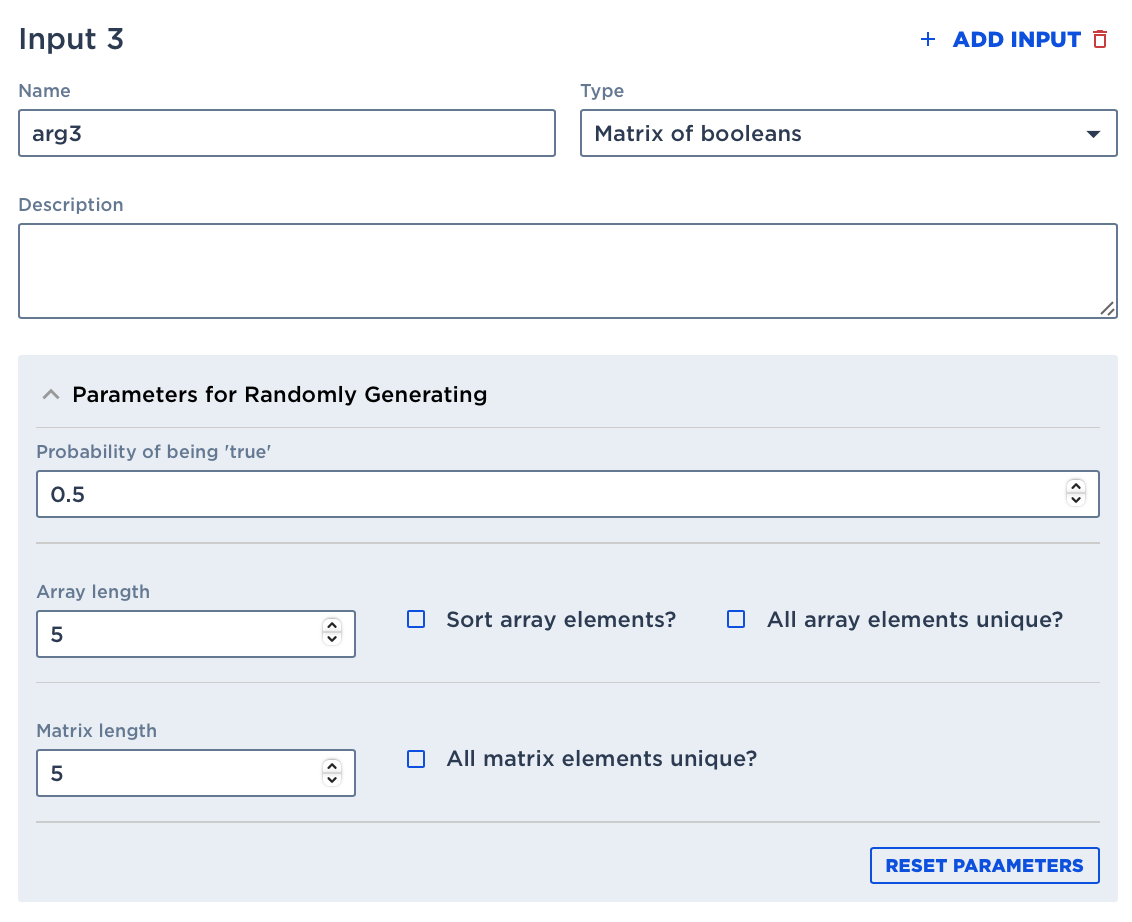Increment Array length with up arrow
Viewport: 1132px width, 922px height.
[x=332, y=627]
